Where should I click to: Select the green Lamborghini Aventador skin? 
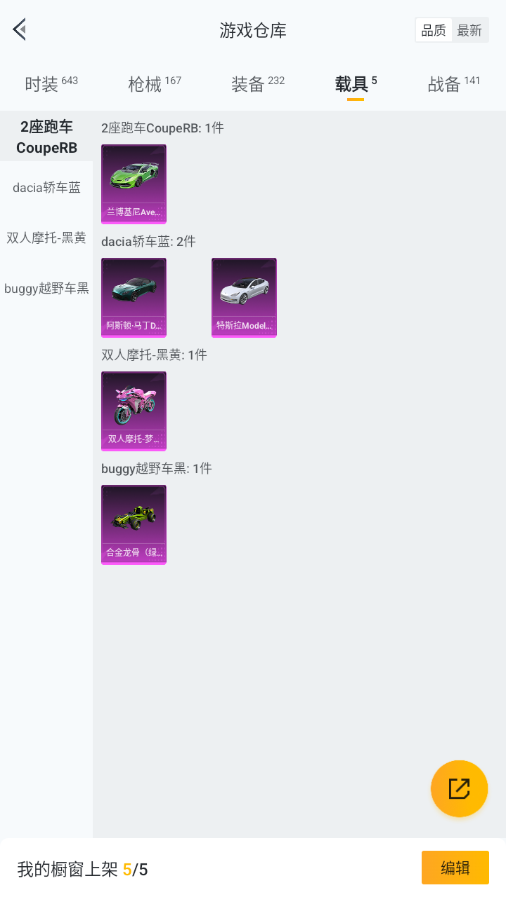pos(134,184)
